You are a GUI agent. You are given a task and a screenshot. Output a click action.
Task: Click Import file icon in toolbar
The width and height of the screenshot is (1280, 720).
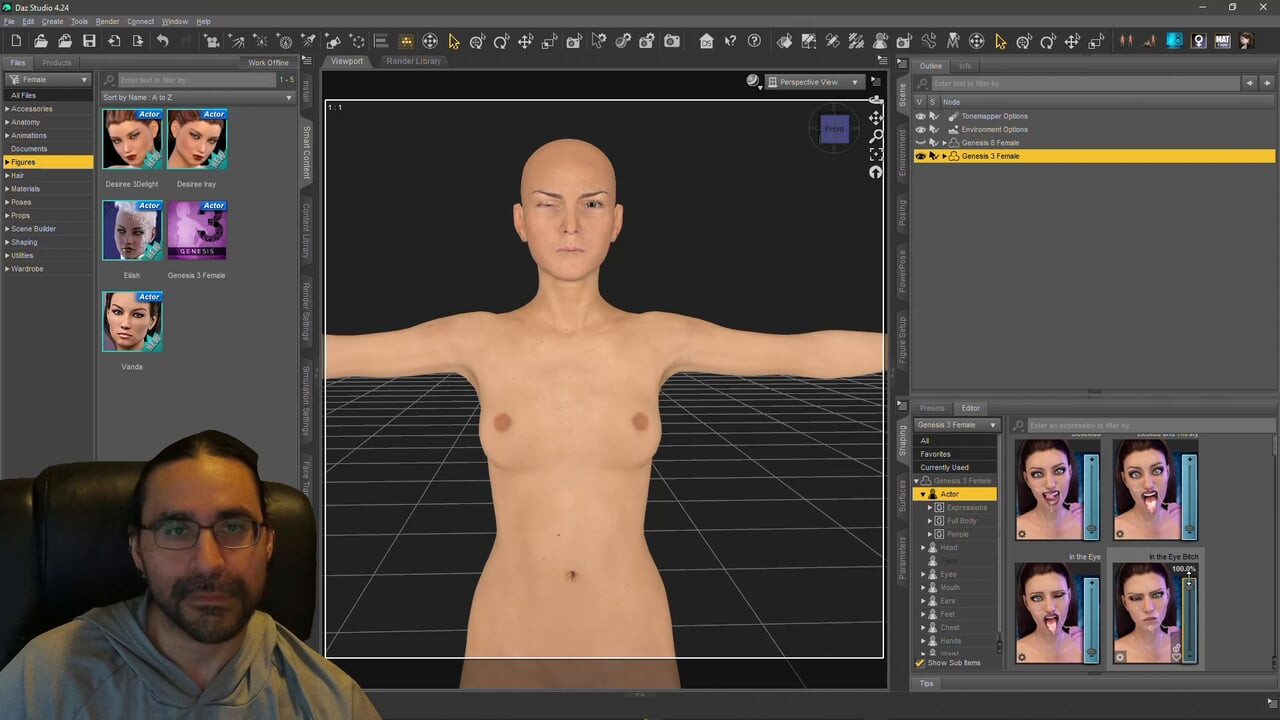click(x=113, y=41)
